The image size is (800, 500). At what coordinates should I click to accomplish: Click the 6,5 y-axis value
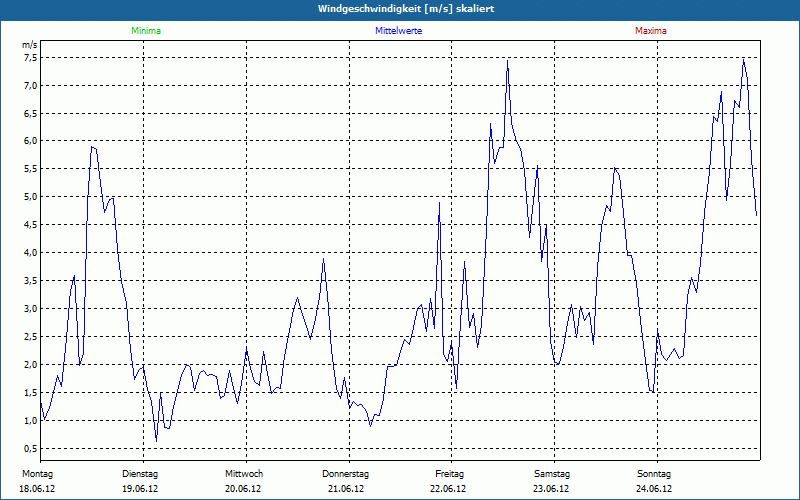tap(31, 113)
